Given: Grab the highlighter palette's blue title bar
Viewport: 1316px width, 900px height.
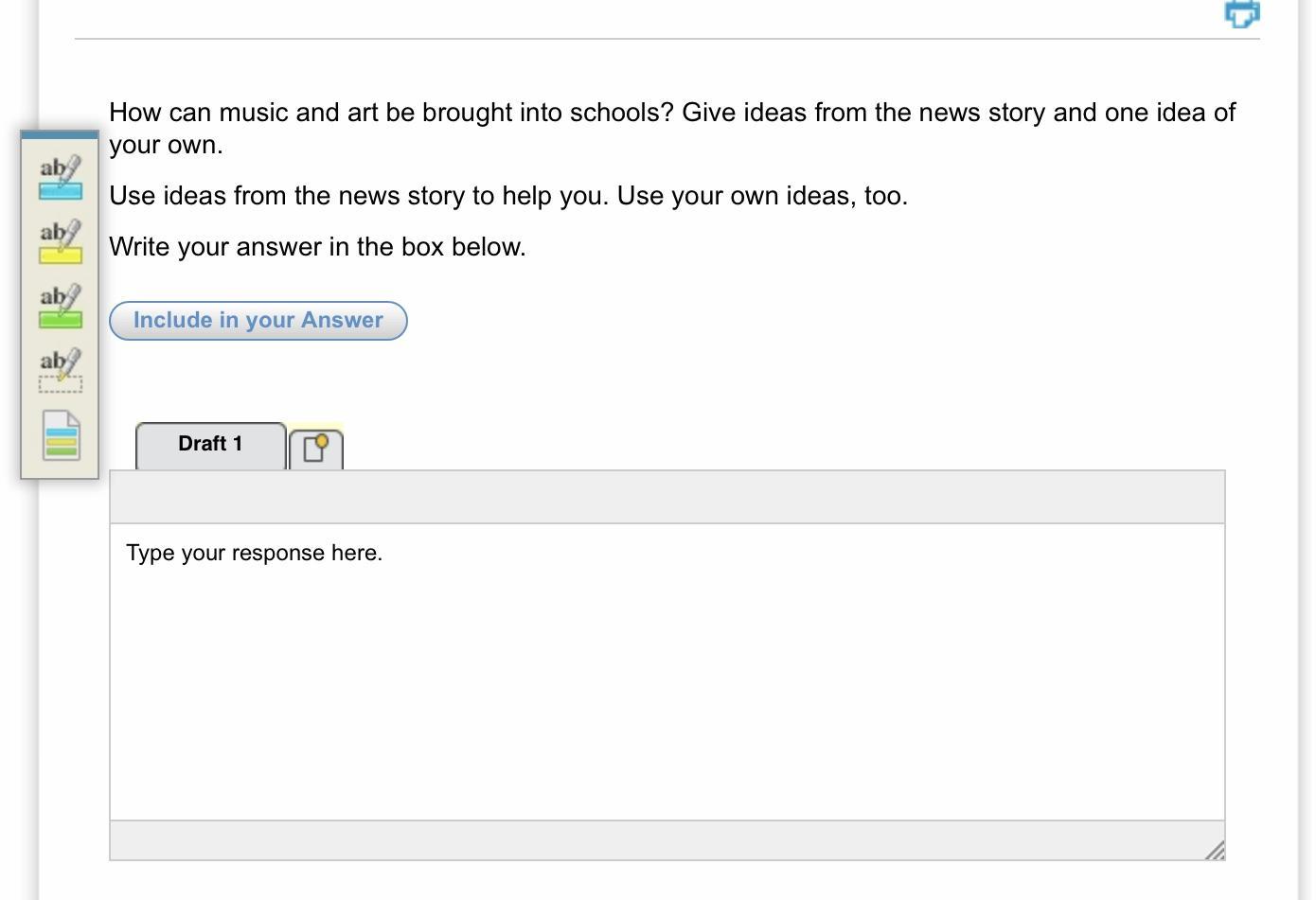Looking at the screenshot, I should (x=60, y=135).
